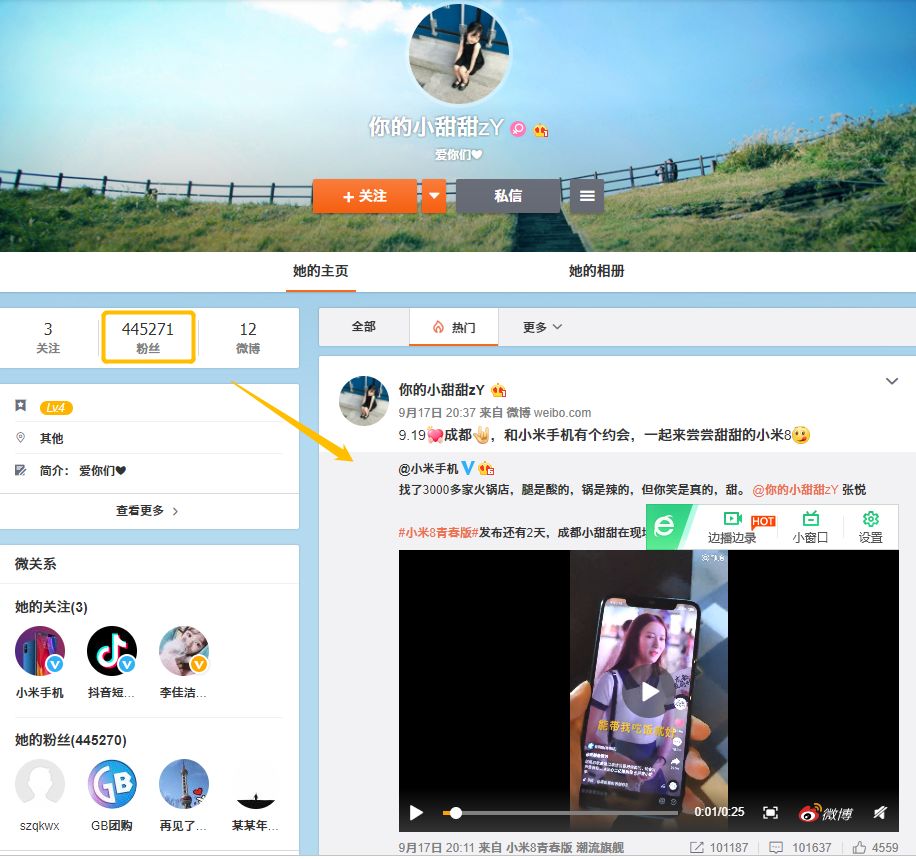The height and width of the screenshot is (859, 916).
Task: Click the Lv4 level badge
Action: point(56,407)
